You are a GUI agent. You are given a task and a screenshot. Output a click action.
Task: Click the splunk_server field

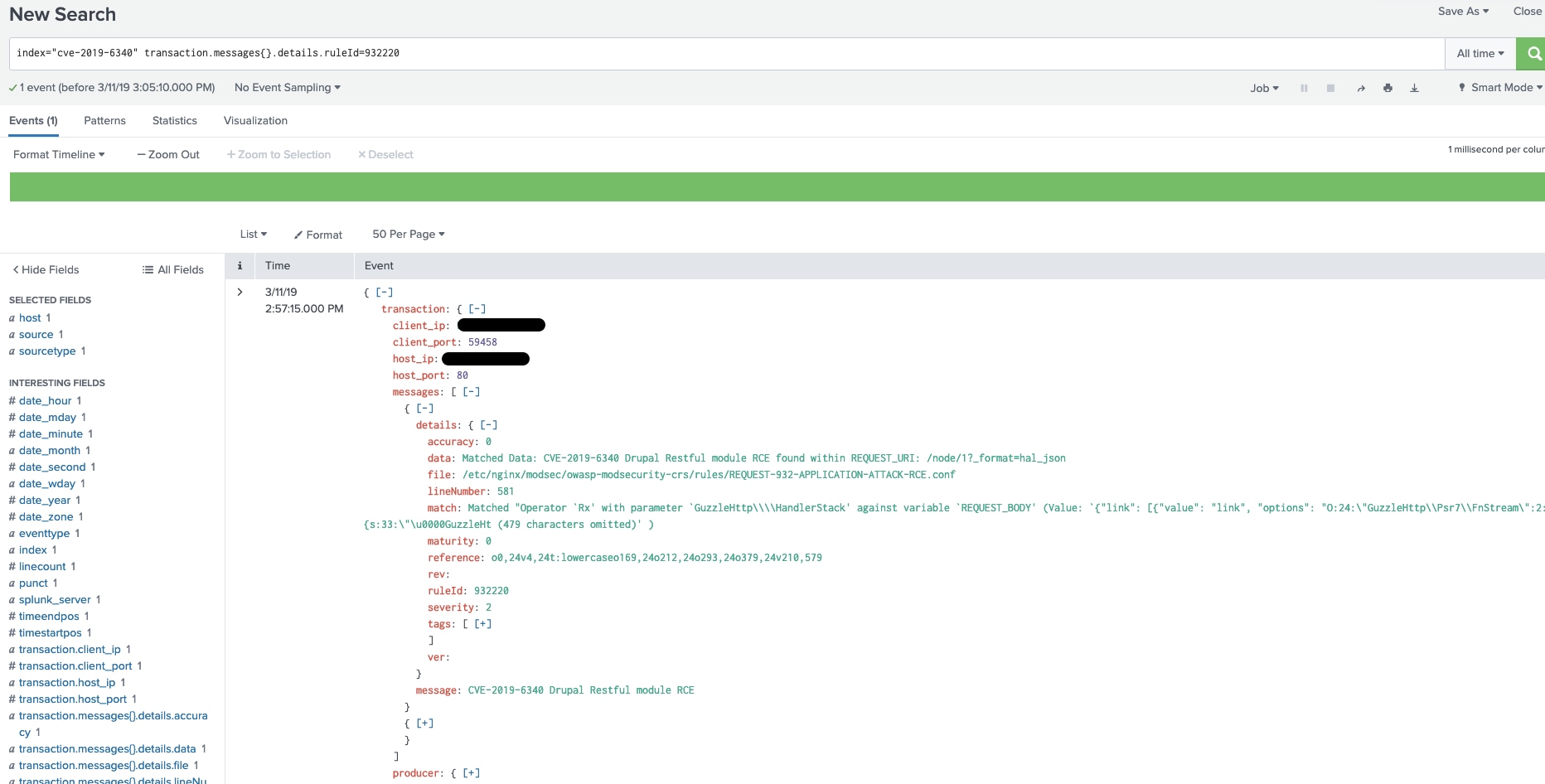[55, 599]
